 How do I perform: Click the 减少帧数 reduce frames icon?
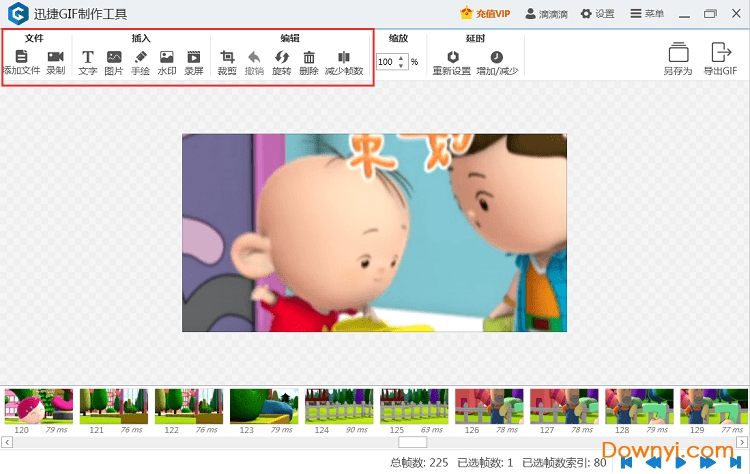point(344,58)
